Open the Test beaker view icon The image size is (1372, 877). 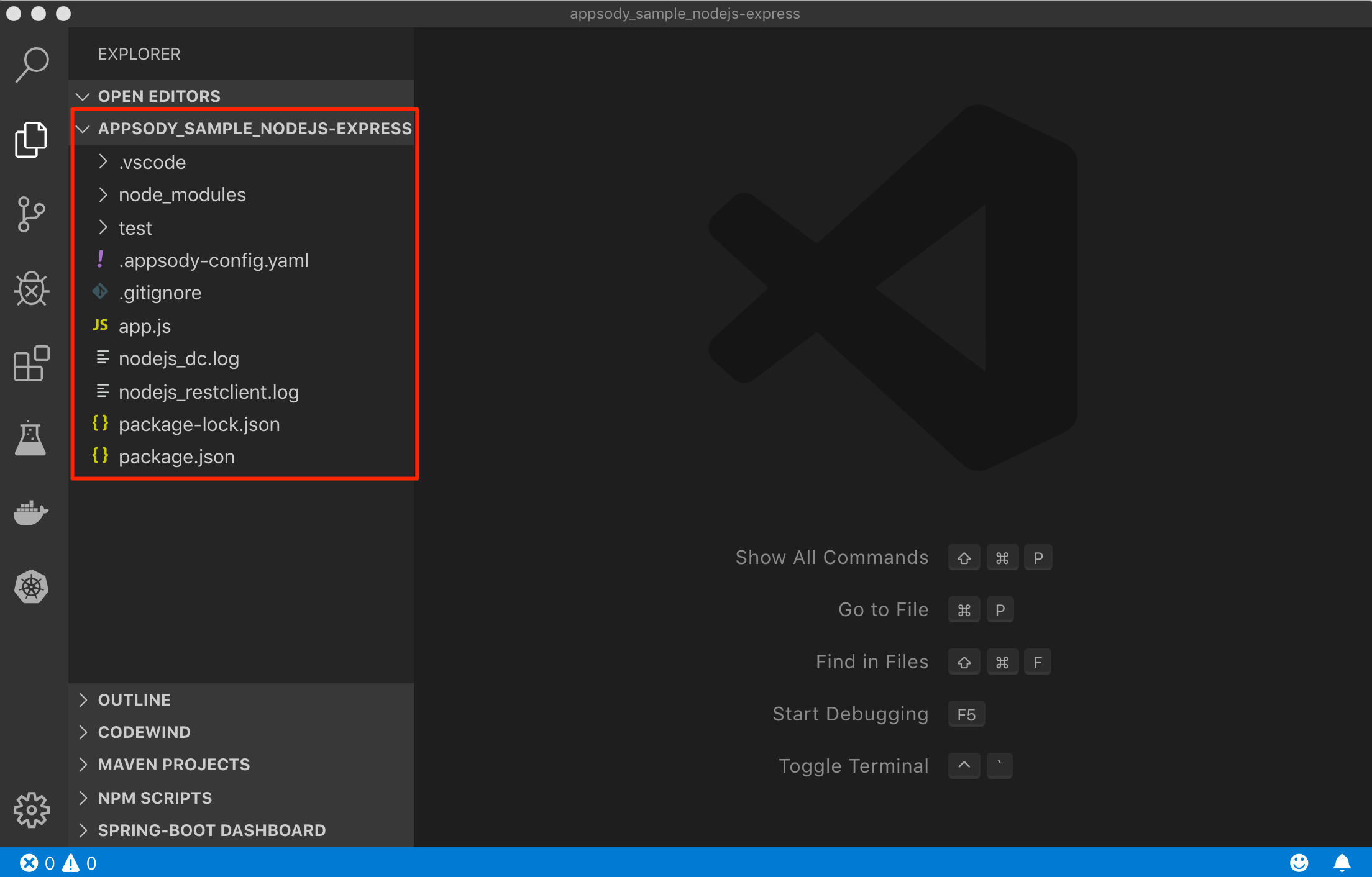click(x=30, y=438)
